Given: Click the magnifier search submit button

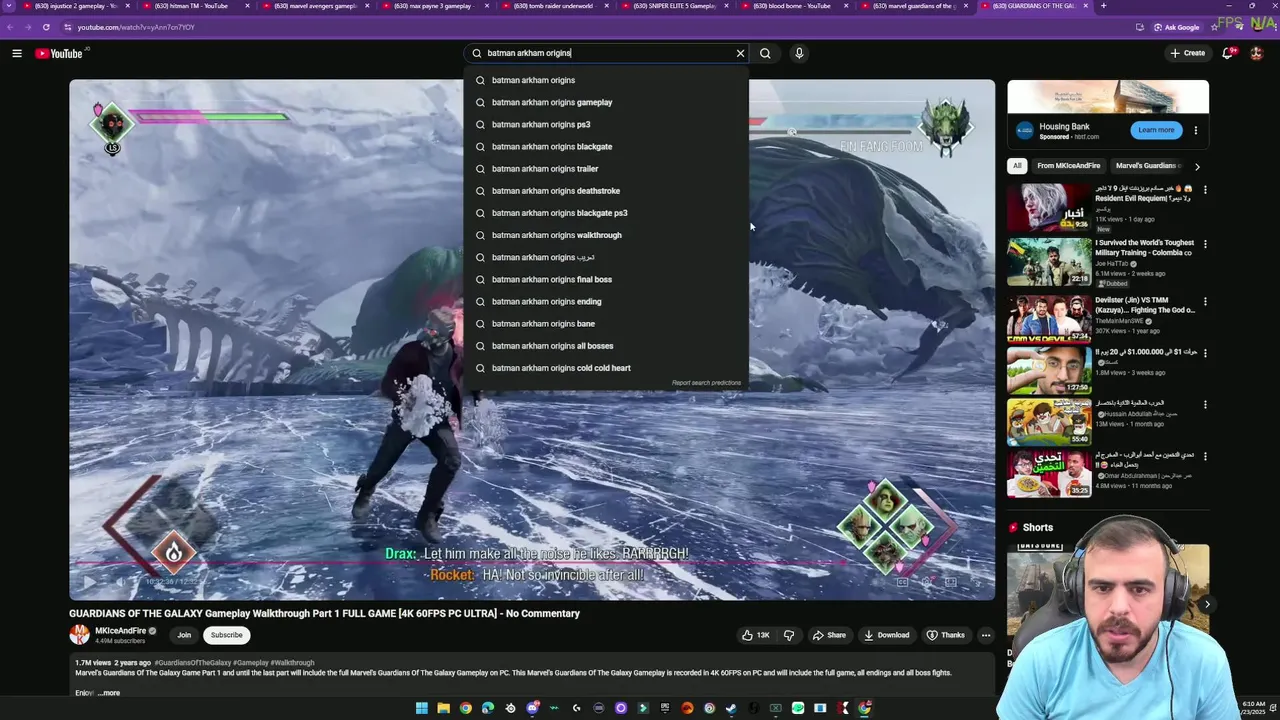Looking at the screenshot, I should click(765, 53).
